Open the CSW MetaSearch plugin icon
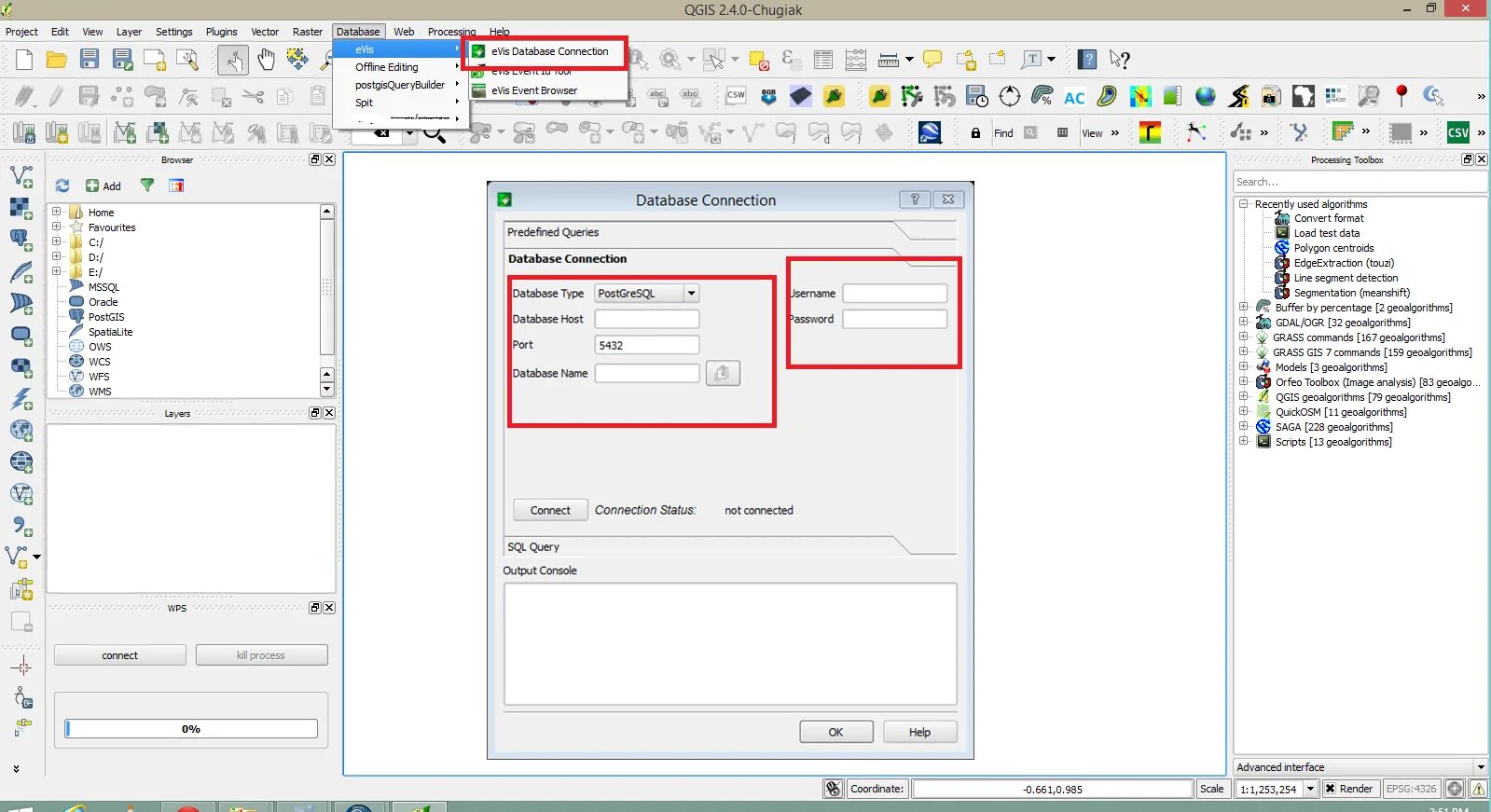 tap(736, 95)
